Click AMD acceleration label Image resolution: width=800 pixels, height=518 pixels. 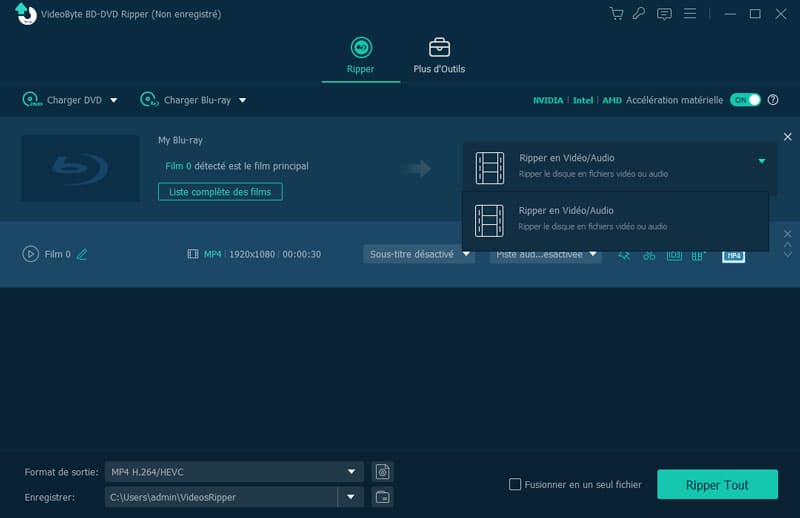point(612,101)
